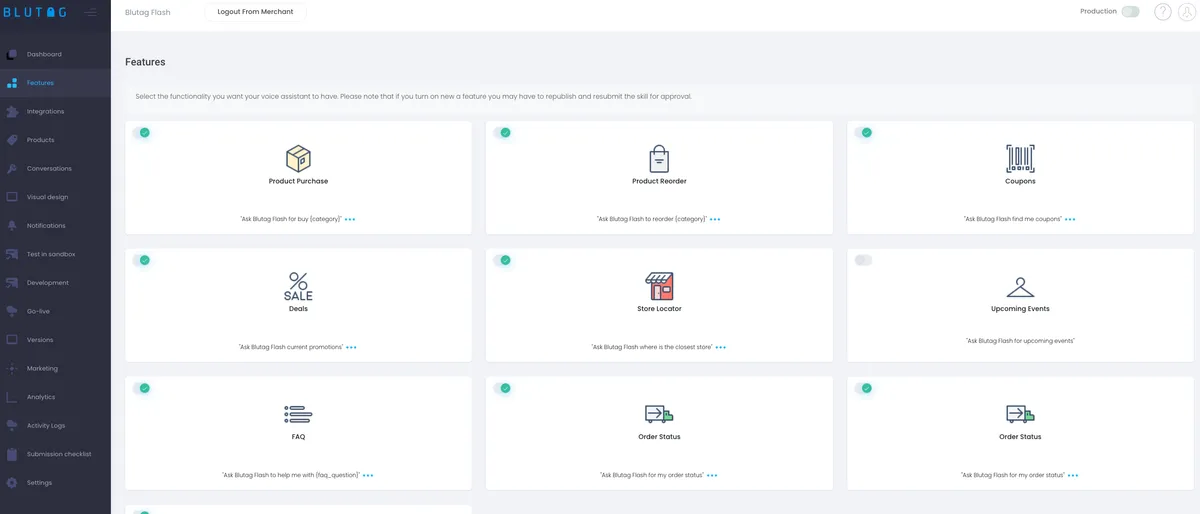1200x514 pixels.
Task: Expand the dots after "reorder {category}" phrase
Action: tap(715, 219)
